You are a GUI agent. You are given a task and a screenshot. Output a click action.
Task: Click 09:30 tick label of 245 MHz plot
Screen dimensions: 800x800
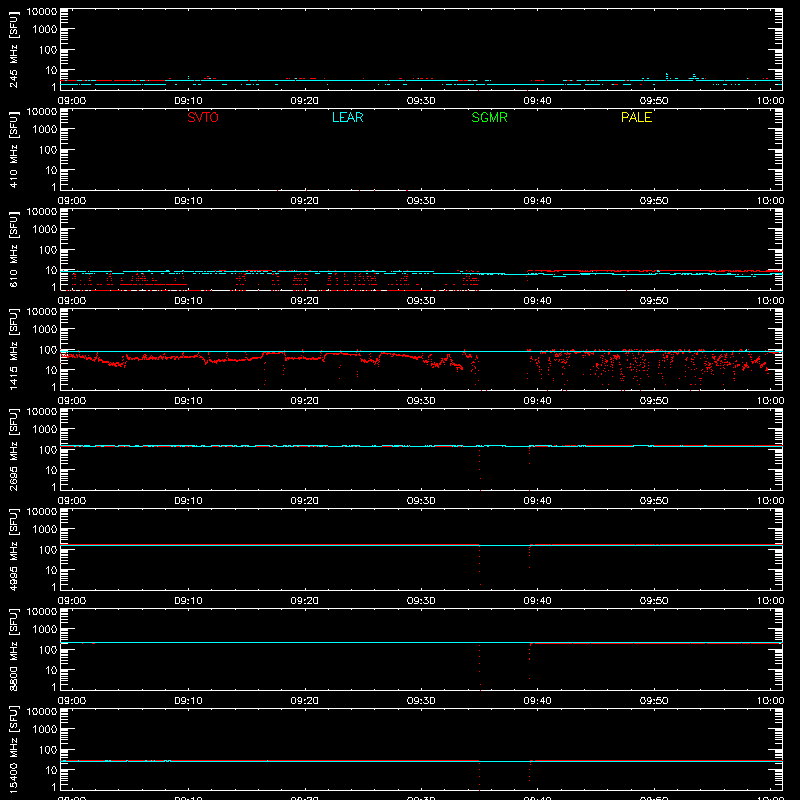421,101
